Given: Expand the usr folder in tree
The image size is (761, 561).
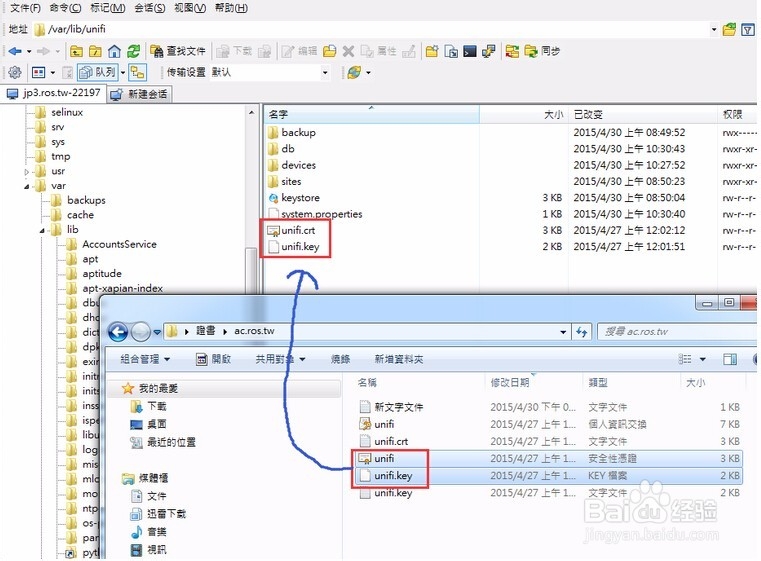Looking at the screenshot, I should pos(27,172).
